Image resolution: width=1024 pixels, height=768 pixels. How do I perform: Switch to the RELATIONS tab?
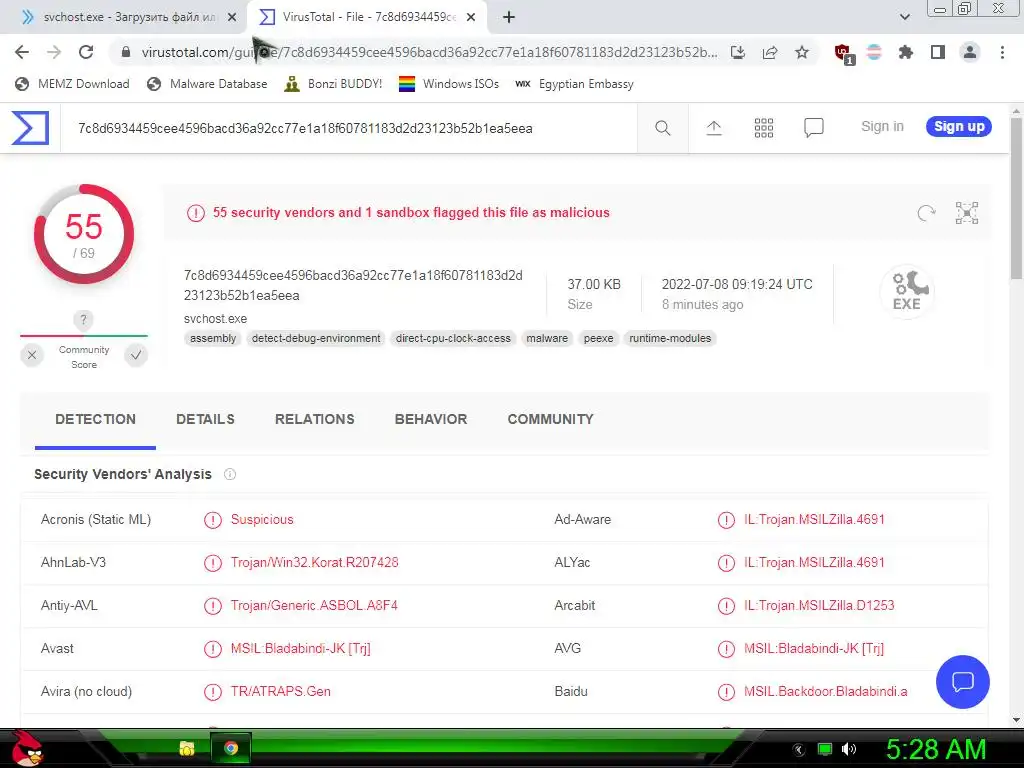315,419
